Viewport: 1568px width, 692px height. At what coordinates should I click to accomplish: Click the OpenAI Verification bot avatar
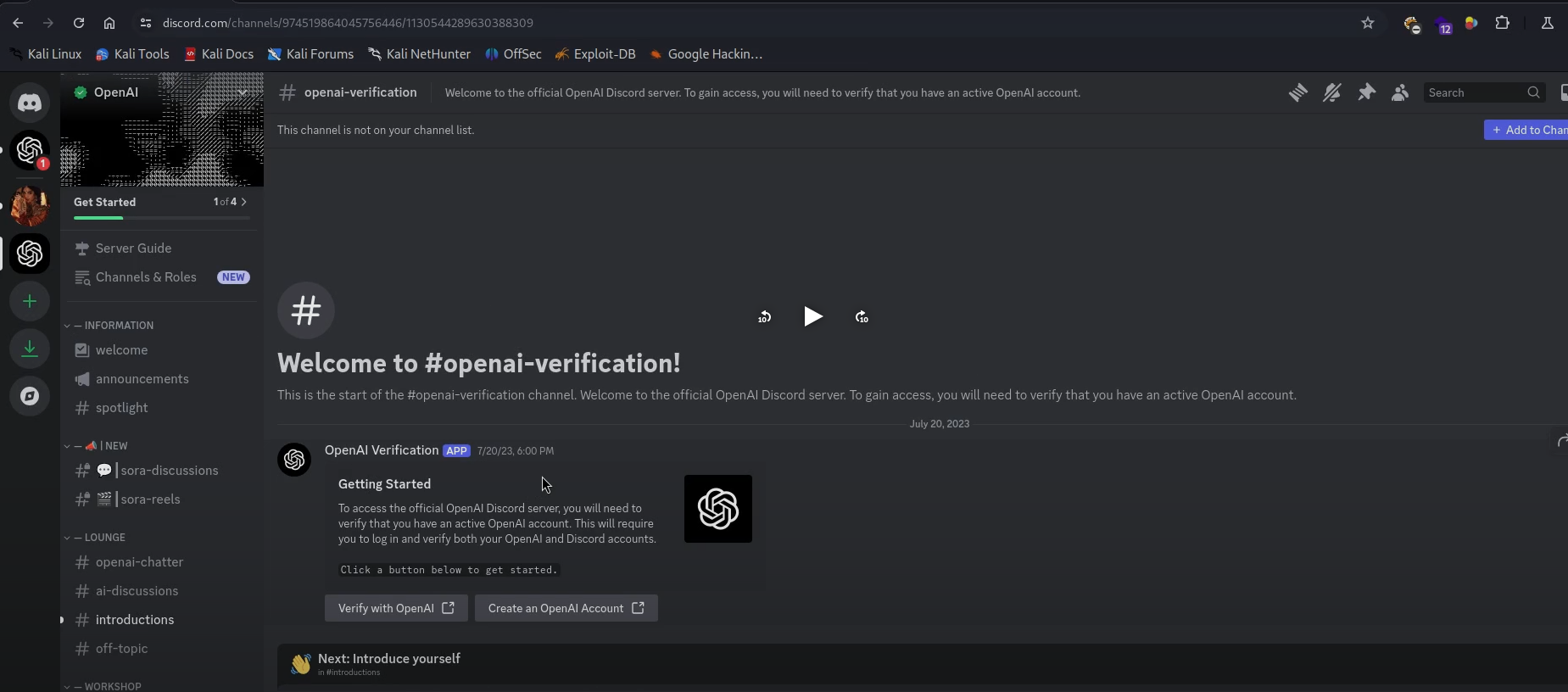[294, 460]
